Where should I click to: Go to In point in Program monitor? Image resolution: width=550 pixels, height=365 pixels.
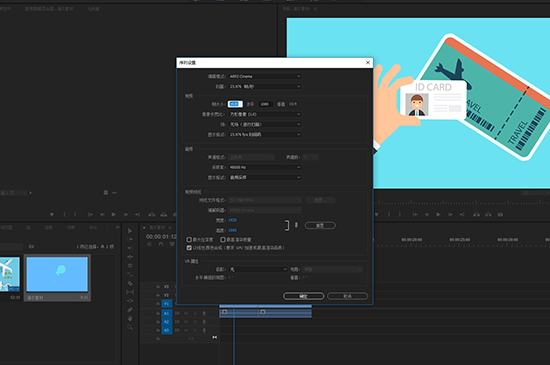click(415, 214)
